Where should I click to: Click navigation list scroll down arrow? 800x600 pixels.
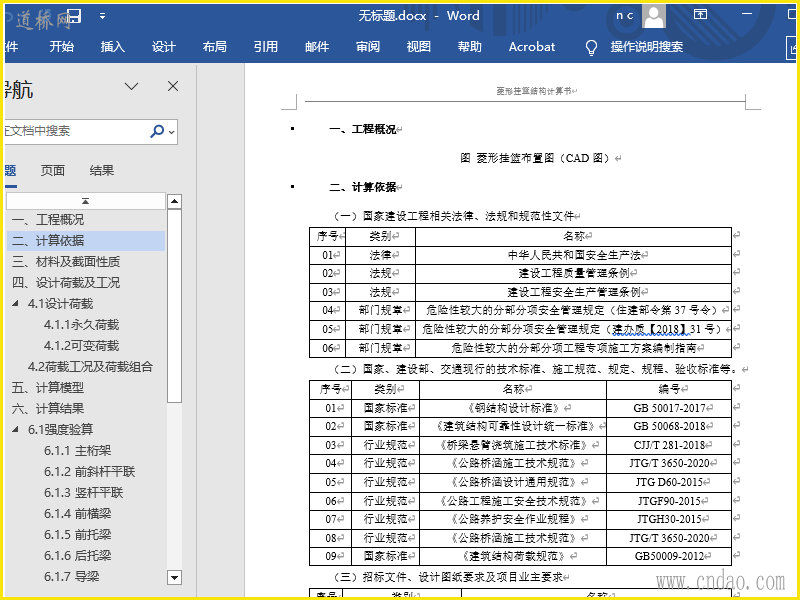click(x=174, y=577)
